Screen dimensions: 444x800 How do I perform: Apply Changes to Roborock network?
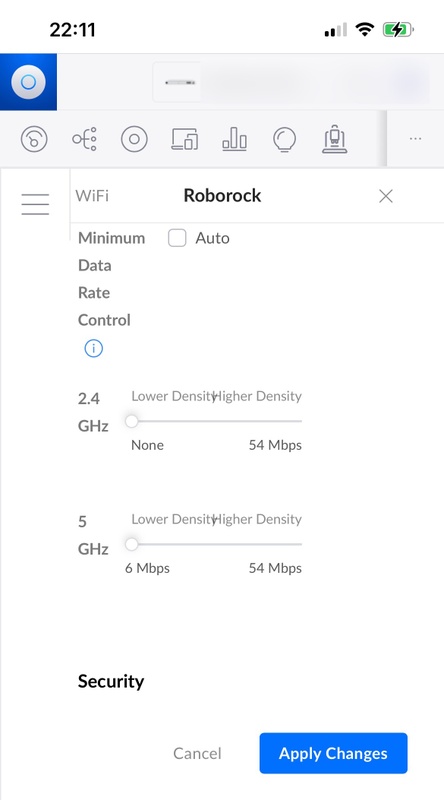tap(333, 753)
